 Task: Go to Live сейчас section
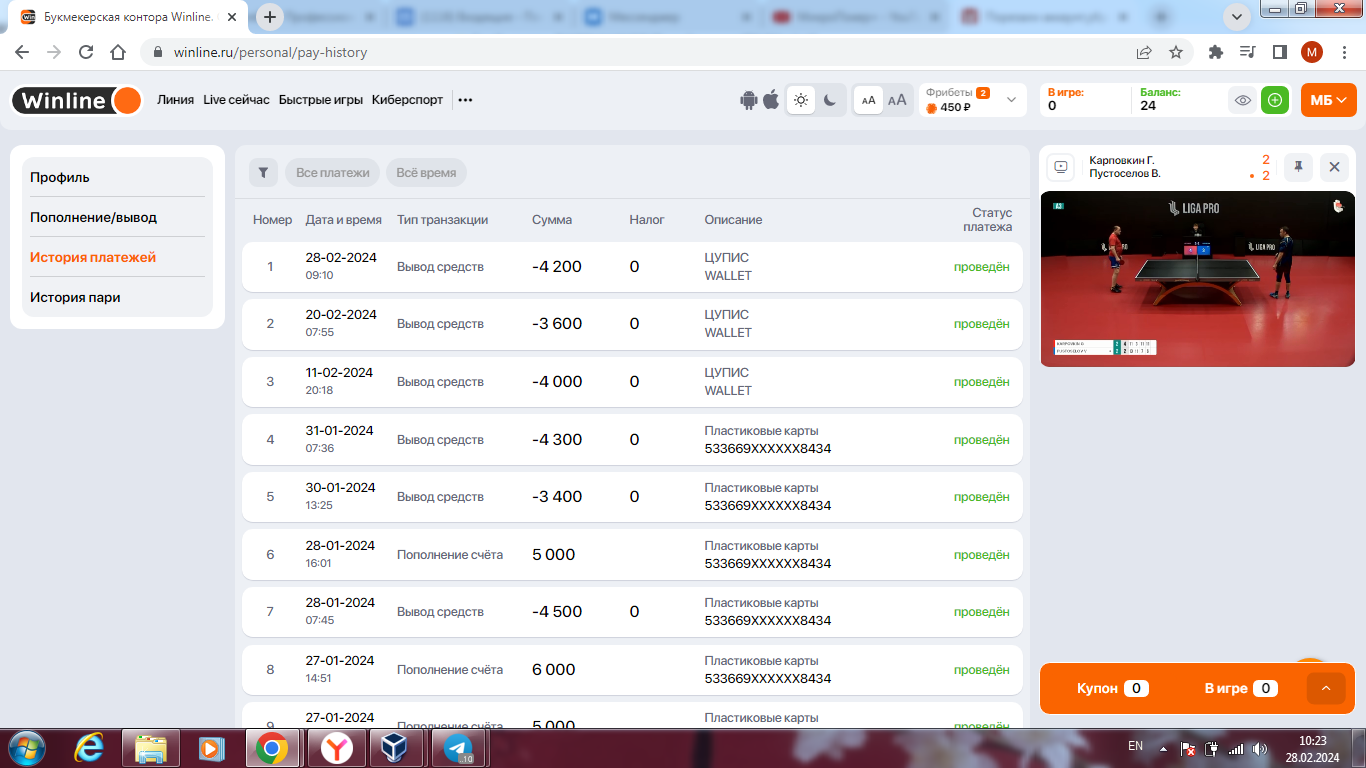pos(236,100)
